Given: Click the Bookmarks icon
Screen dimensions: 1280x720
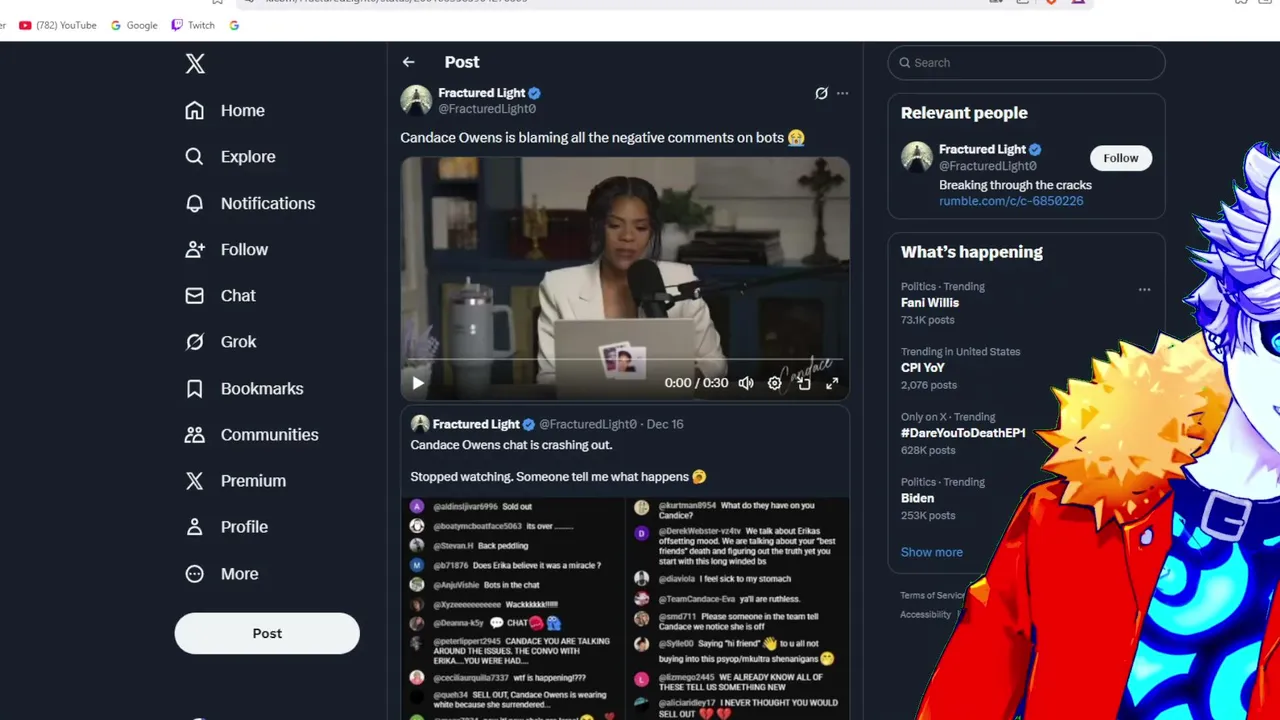Looking at the screenshot, I should point(195,388).
